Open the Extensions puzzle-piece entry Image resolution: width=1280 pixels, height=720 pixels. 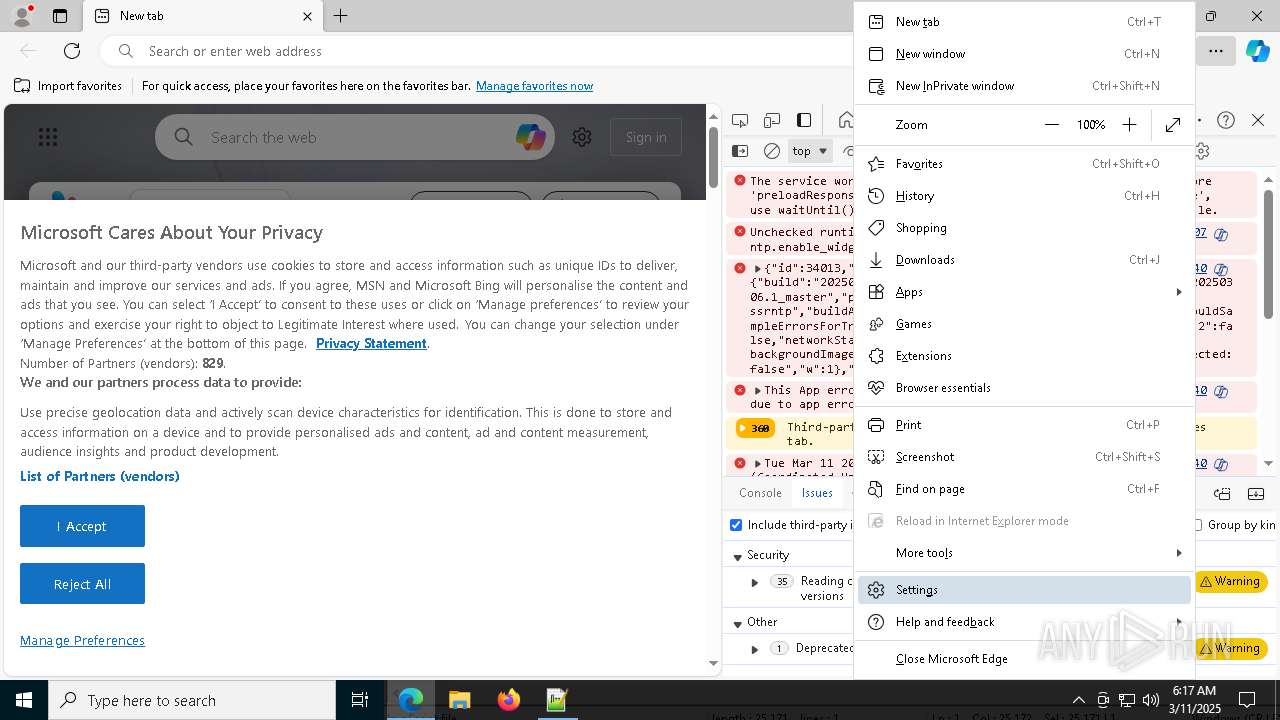click(1024, 356)
